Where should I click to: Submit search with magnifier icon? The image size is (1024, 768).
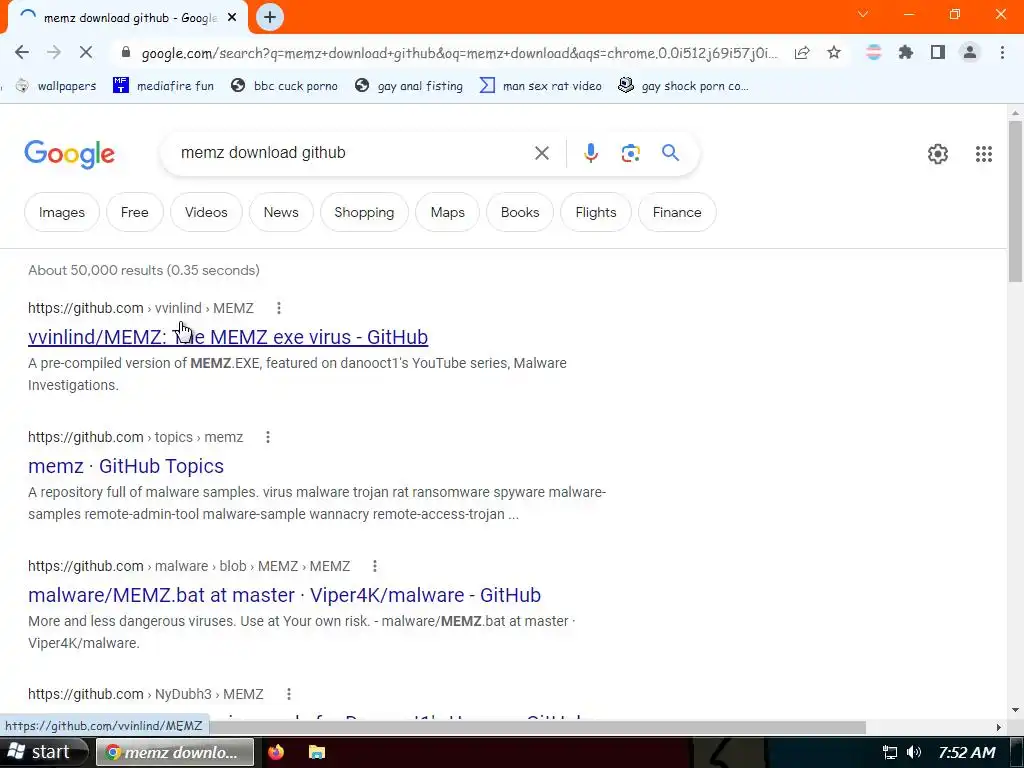[670, 153]
